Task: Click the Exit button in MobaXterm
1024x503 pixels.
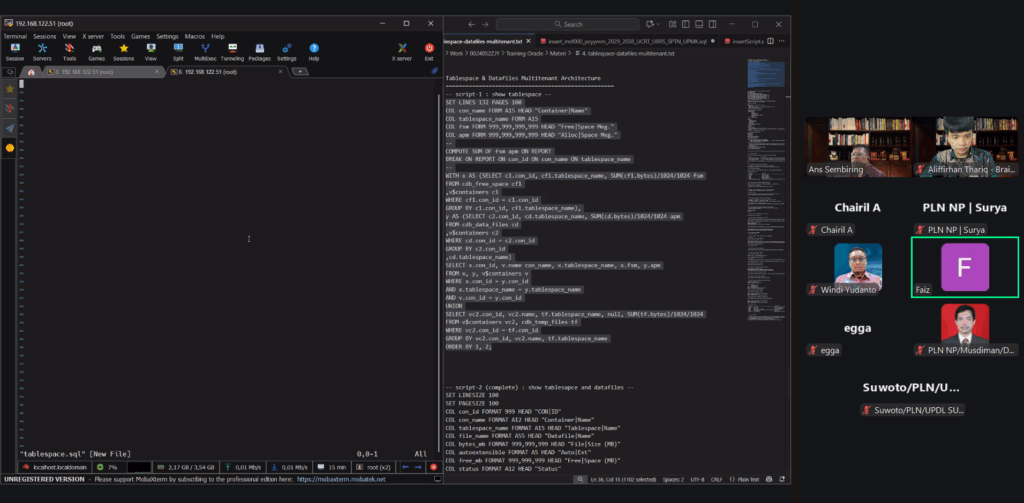Action: point(429,51)
